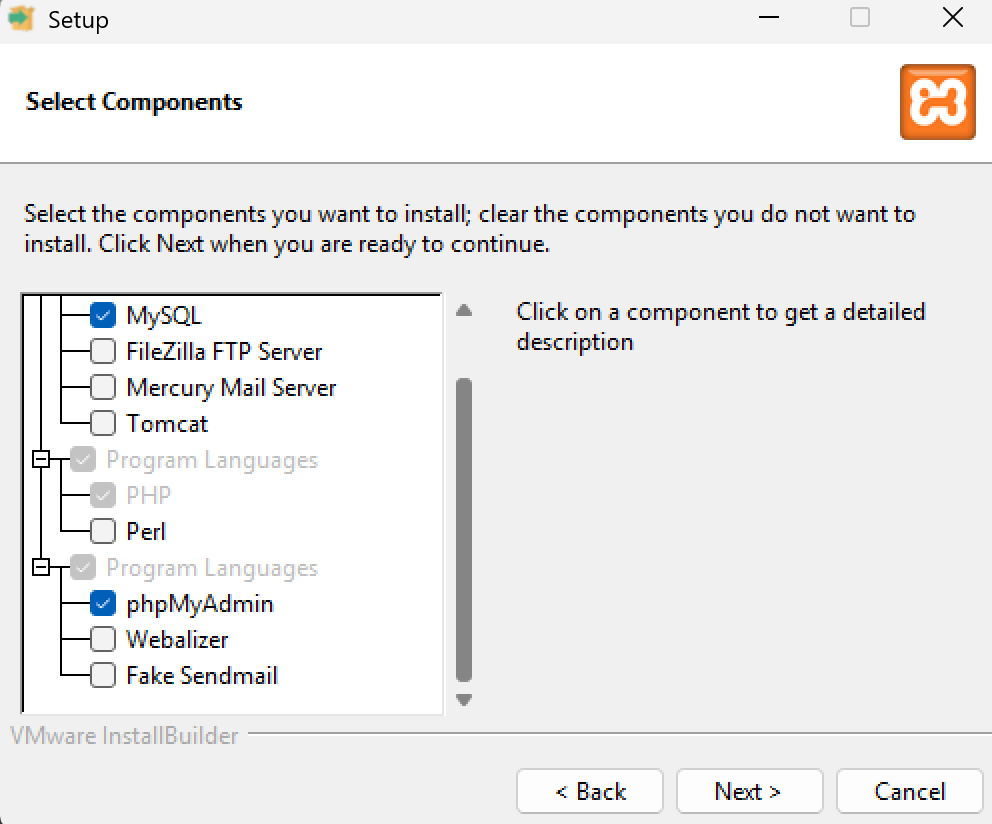Check the Fake Sendmail component

[101, 675]
